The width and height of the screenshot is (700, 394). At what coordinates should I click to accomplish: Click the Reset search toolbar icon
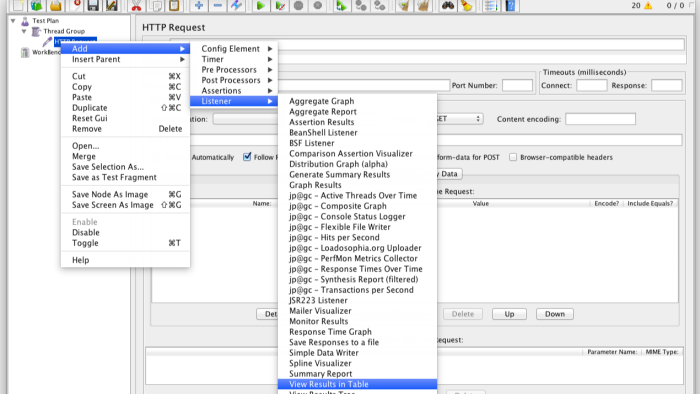[467, 5]
